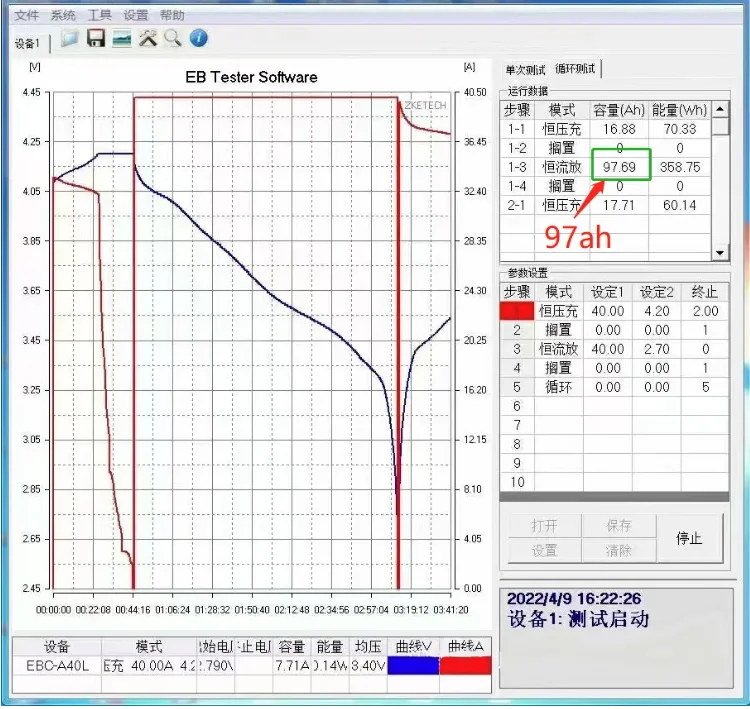
Task: Click the floppy disk save icon
Action: point(96,39)
